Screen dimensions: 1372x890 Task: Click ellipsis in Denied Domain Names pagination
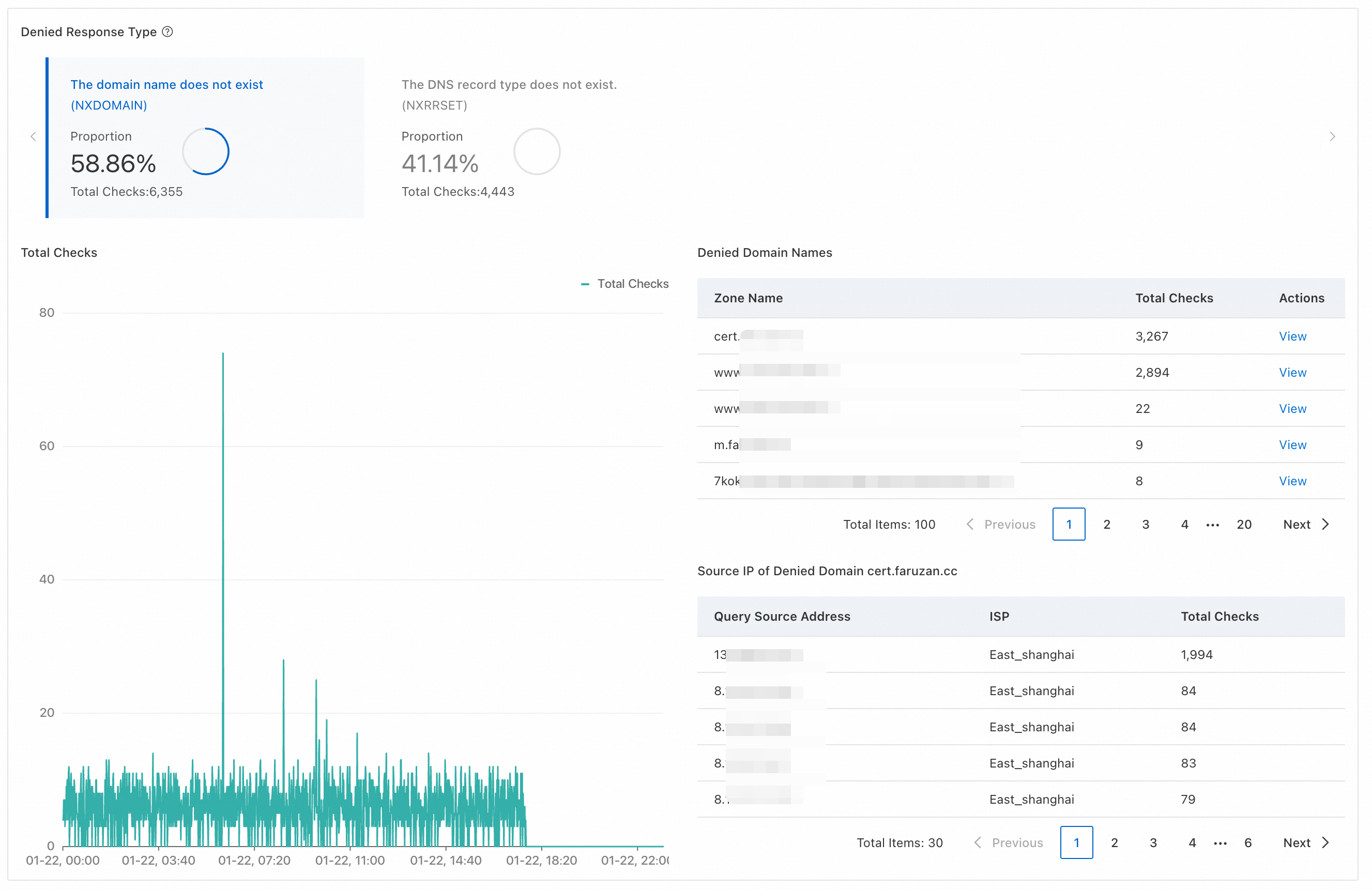pos(1212,525)
